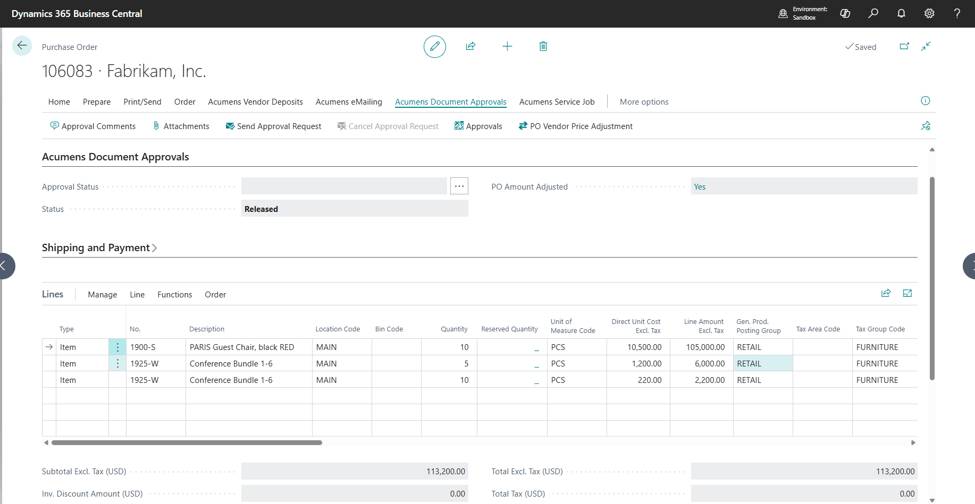Open Approval Comments action

(92, 126)
